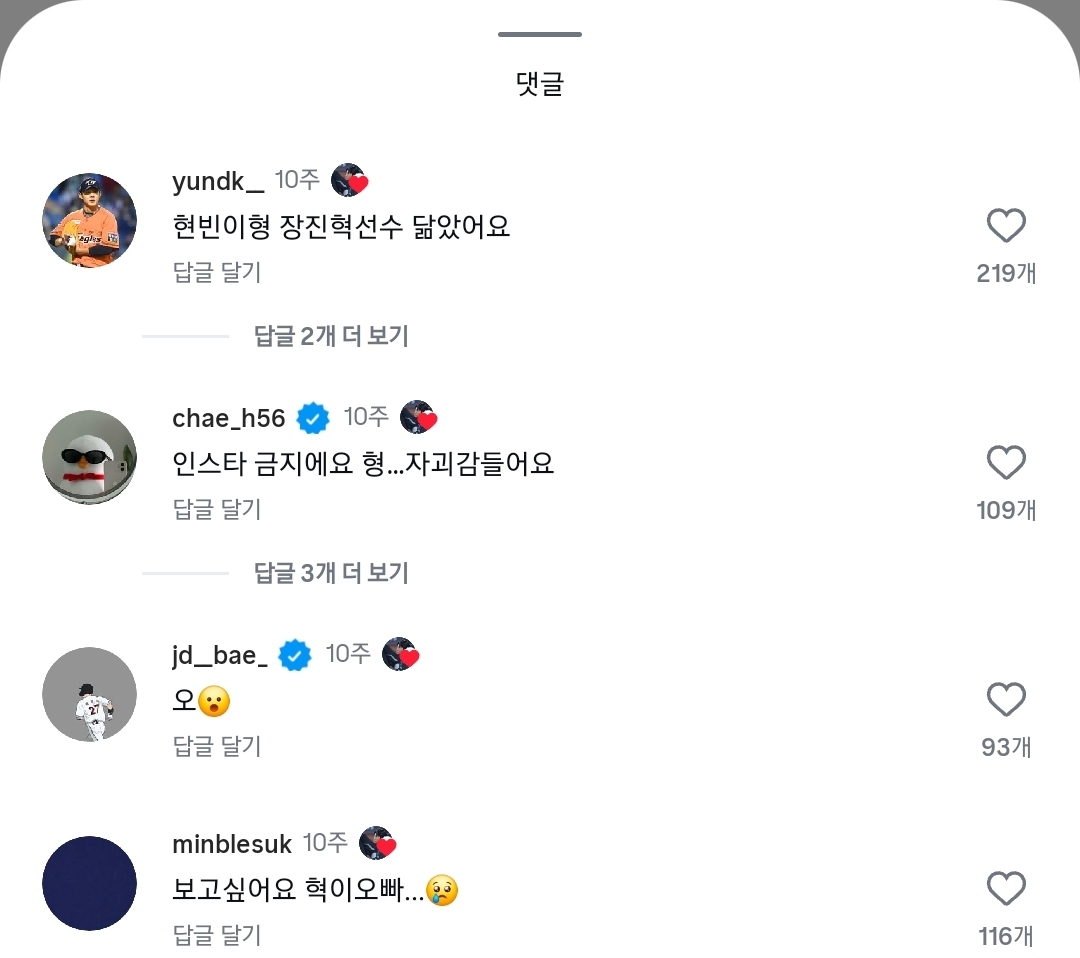Image resolution: width=1080 pixels, height=958 pixels.
Task: Like jd_bae_'s comment with the heart
Action: coord(1006,700)
